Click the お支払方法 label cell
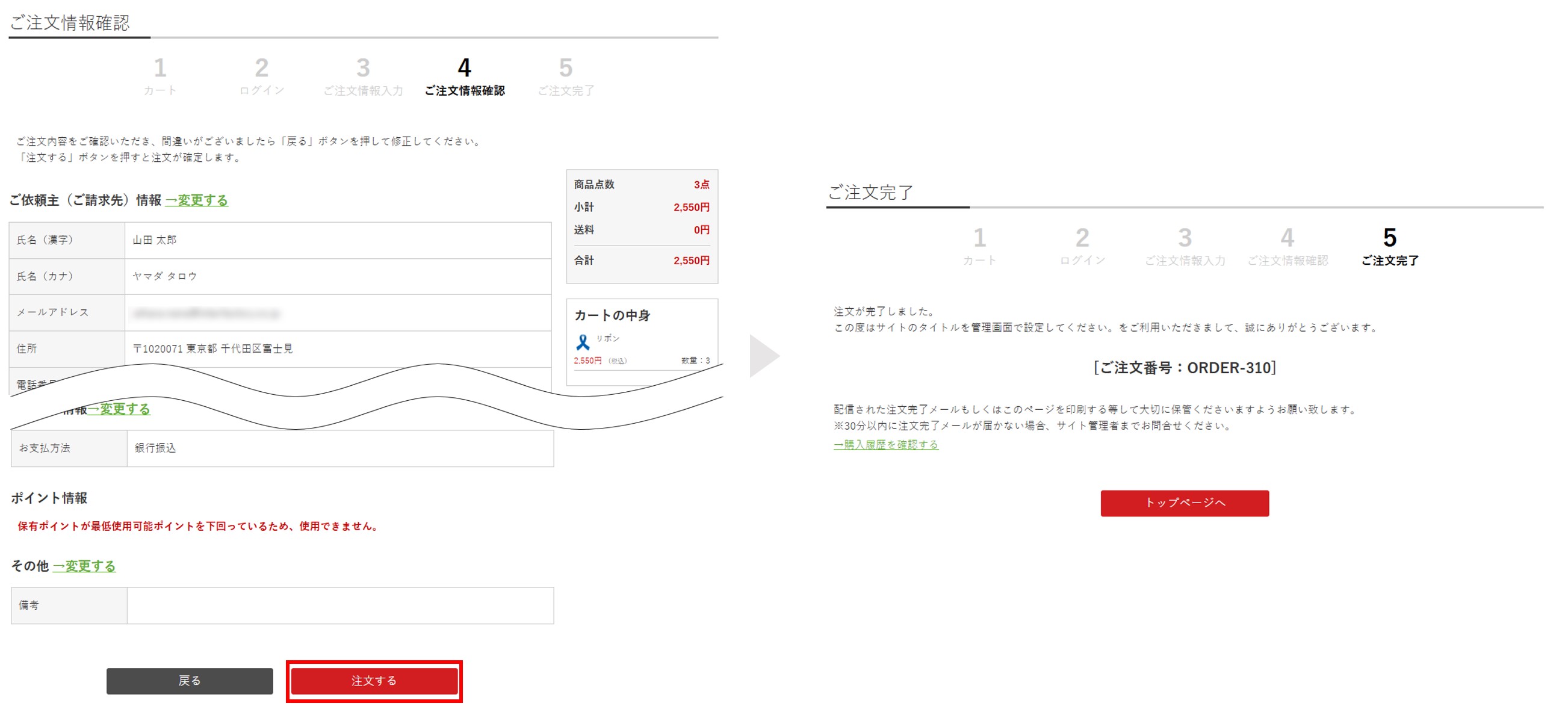This screenshot has width=1568, height=712. pyautogui.click(x=69, y=448)
